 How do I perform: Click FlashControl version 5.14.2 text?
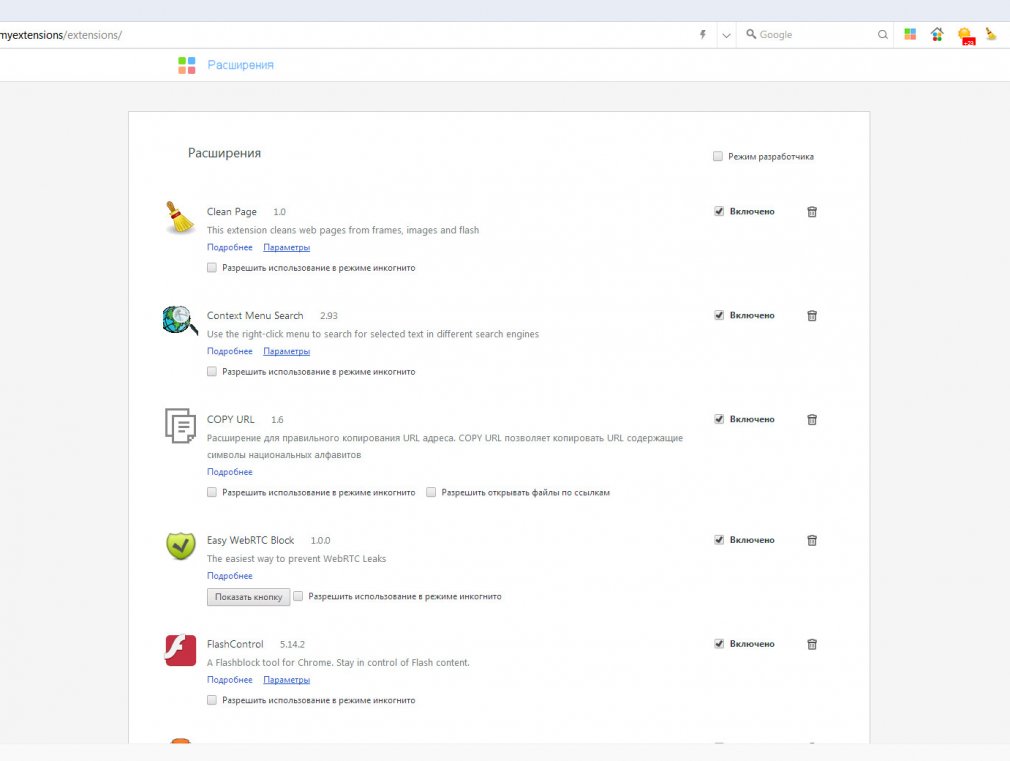coord(292,644)
